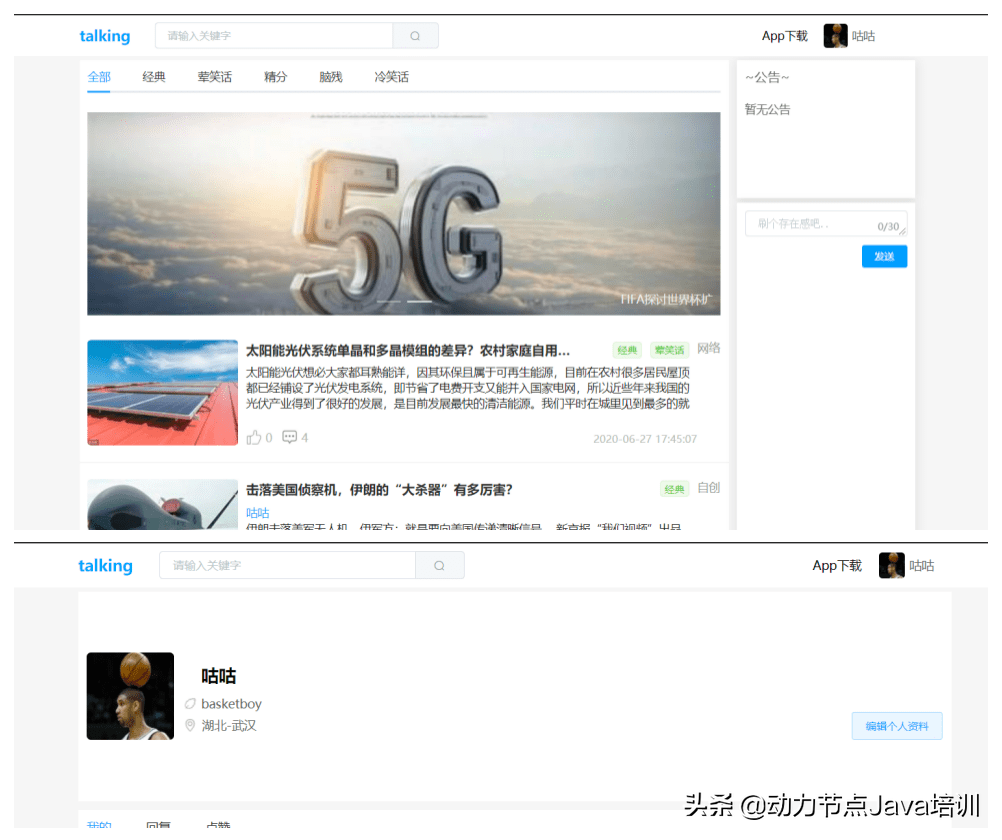Image resolution: width=1002 pixels, height=840 pixels.
Task: Open the 荤笑话 category tab
Action: point(214,76)
